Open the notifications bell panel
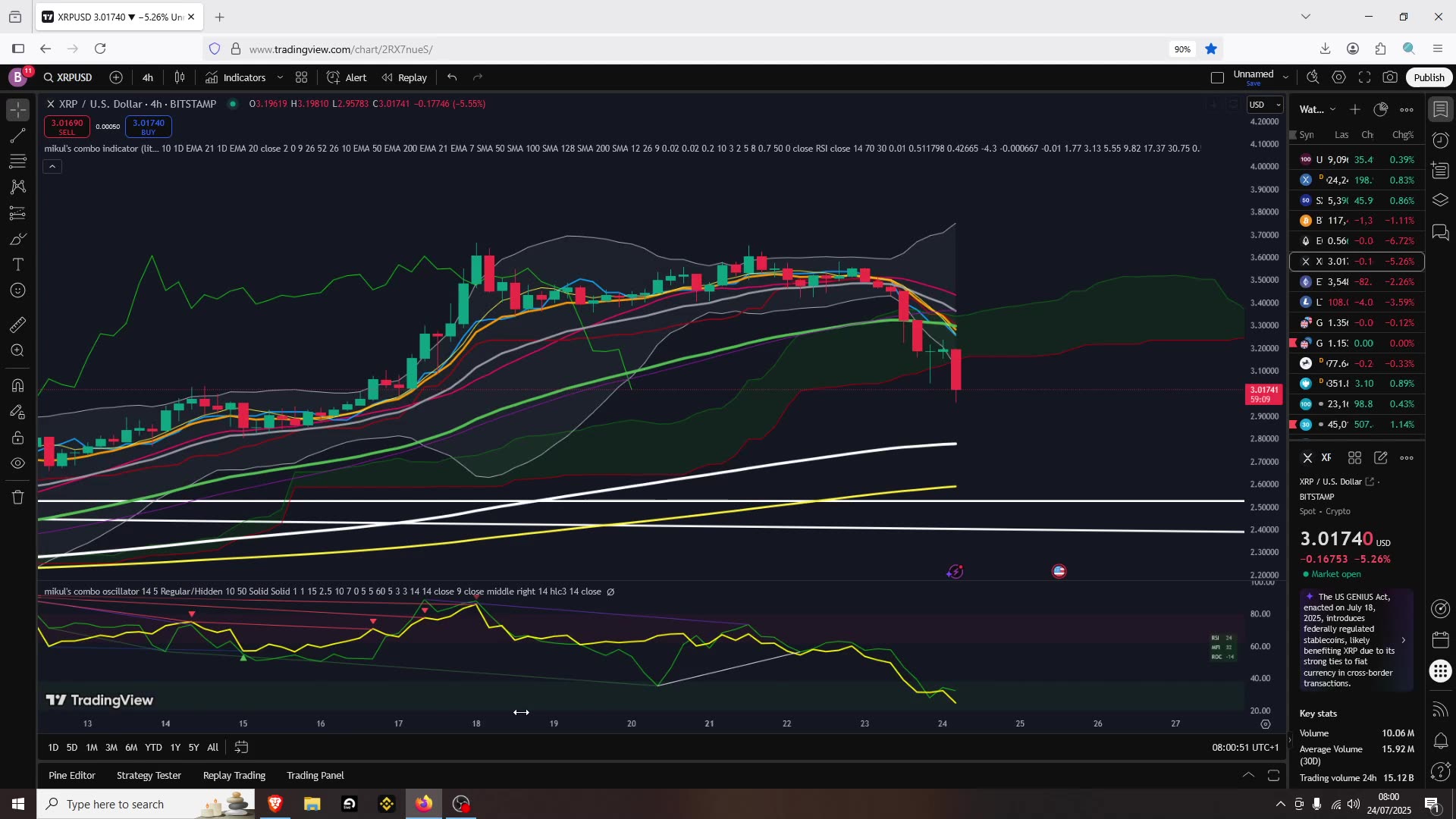The image size is (1456, 819). [x=1440, y=741]
